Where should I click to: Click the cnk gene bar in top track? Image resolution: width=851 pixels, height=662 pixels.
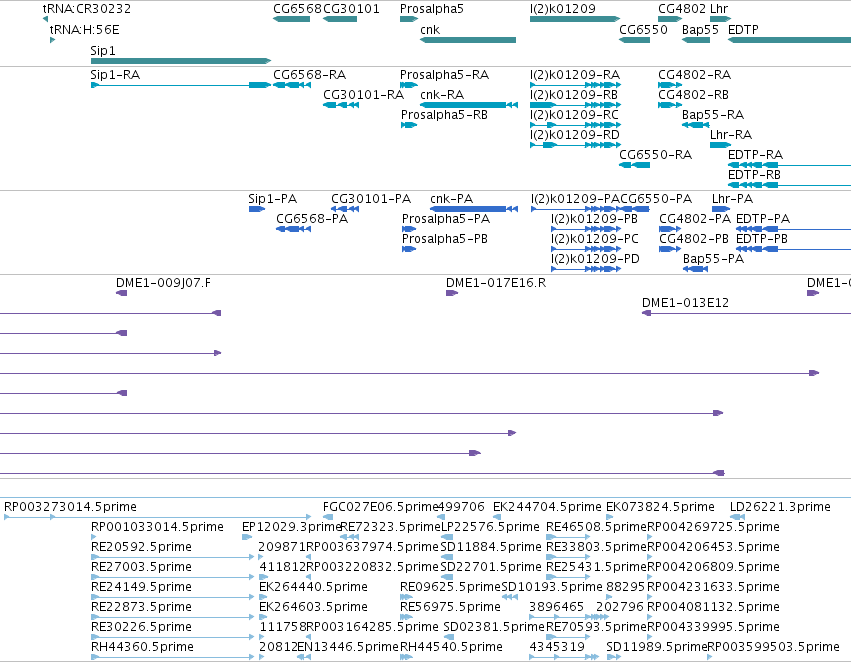[468, 40]
